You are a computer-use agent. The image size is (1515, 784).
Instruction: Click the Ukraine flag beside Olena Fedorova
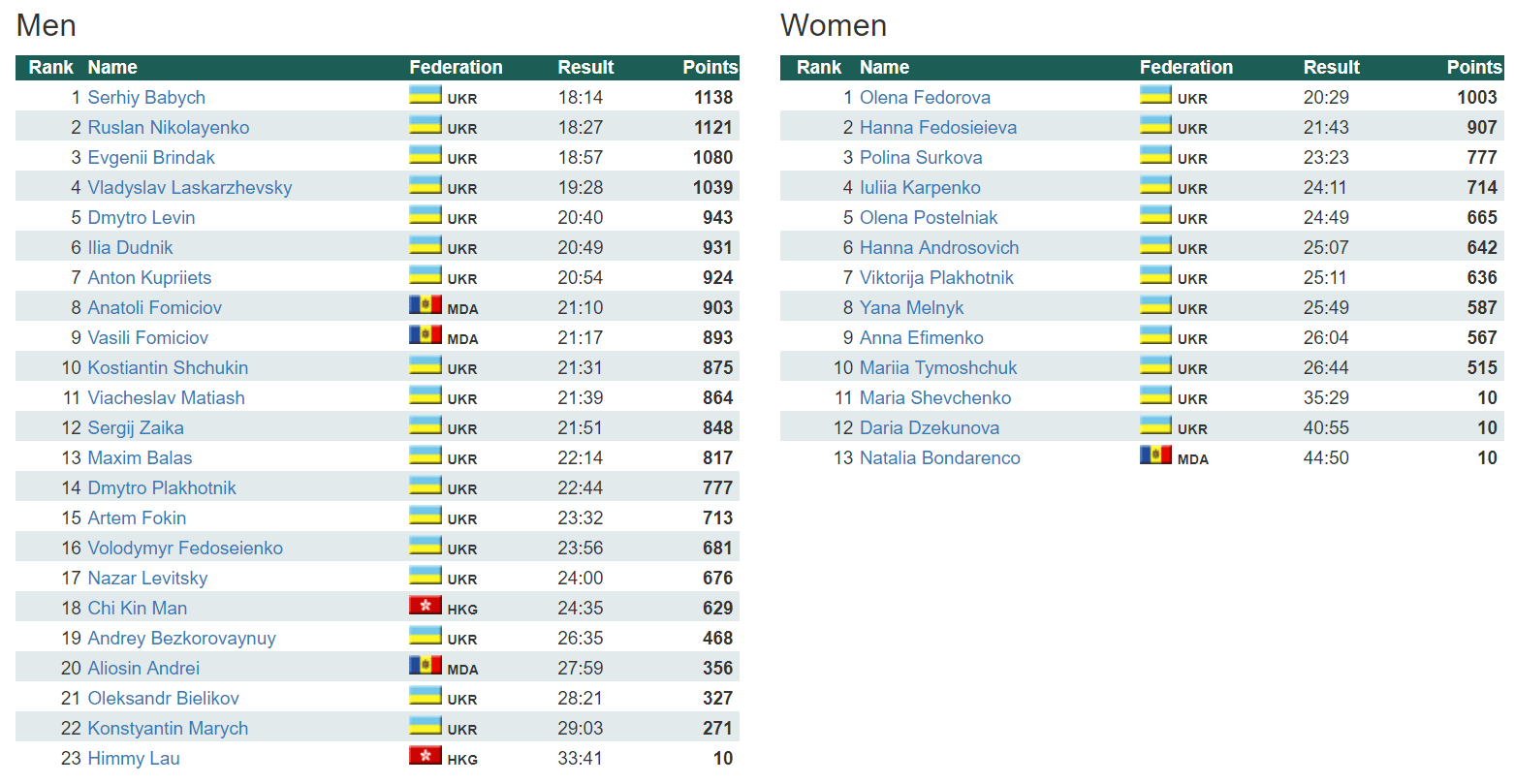click(x=1155, y=95)
